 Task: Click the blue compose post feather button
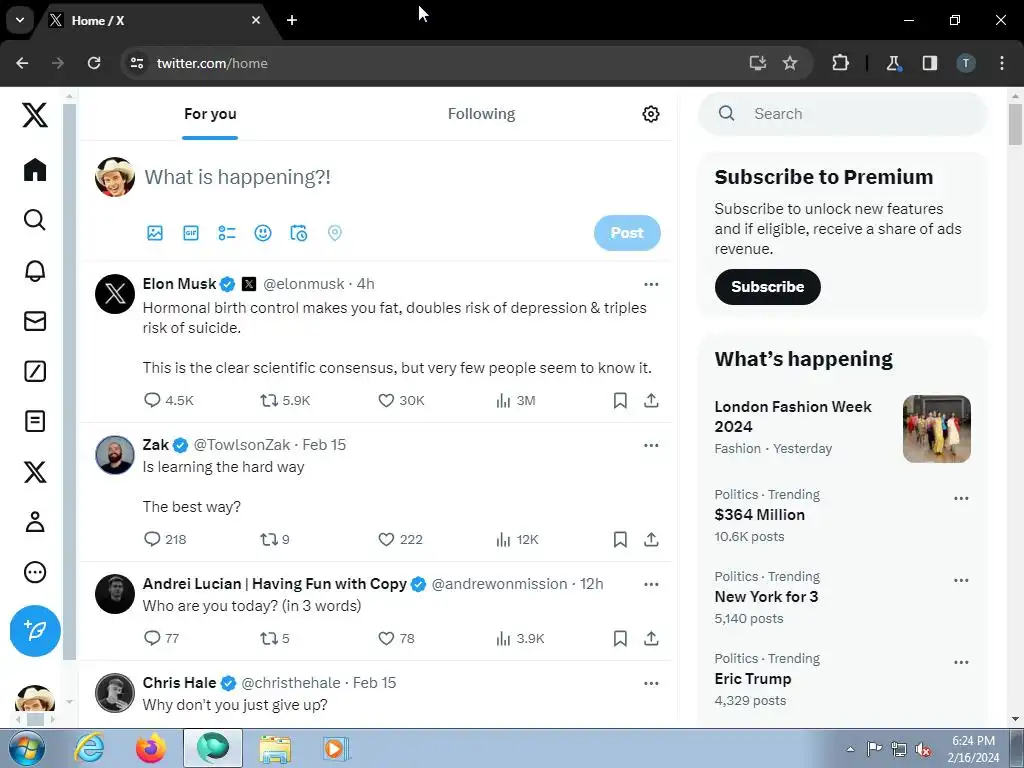[35, 631]
